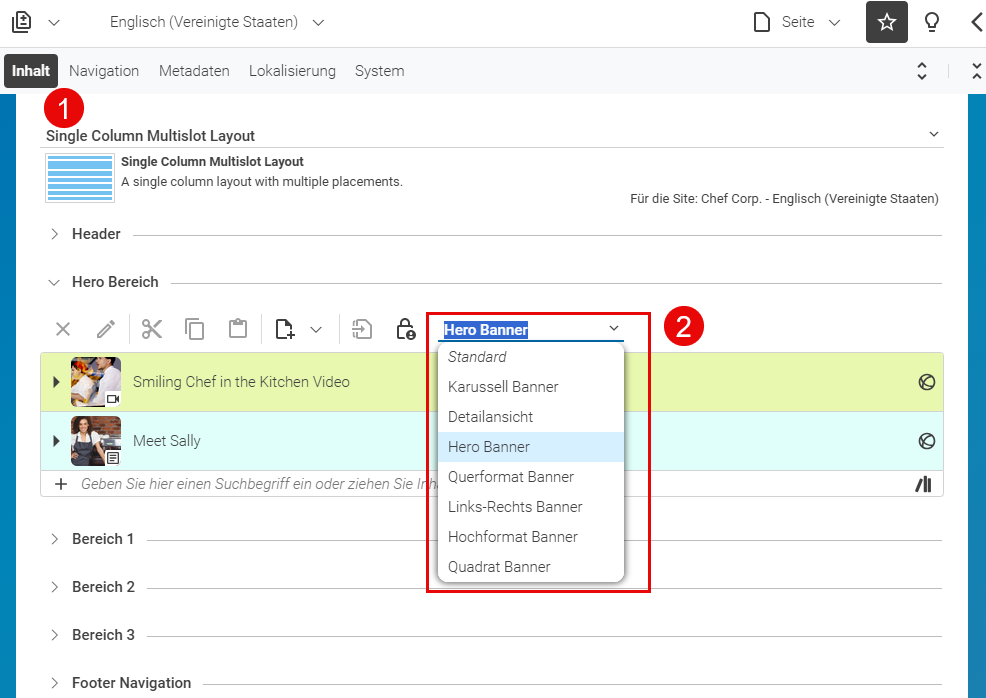Click the Hero Banner view type combo box
This screenshot has width=986, height=698.
click(x=531, y=330)
